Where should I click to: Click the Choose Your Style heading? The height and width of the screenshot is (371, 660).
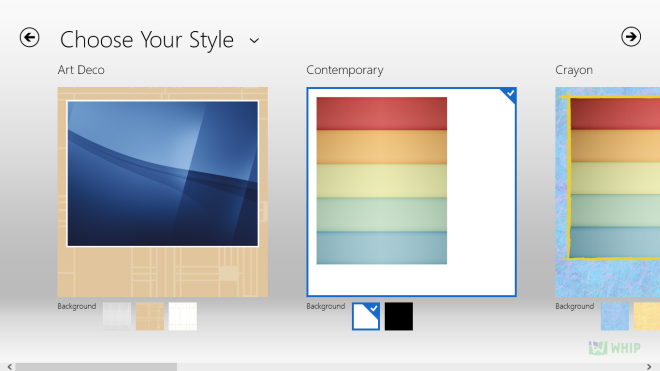pos(147,40)
